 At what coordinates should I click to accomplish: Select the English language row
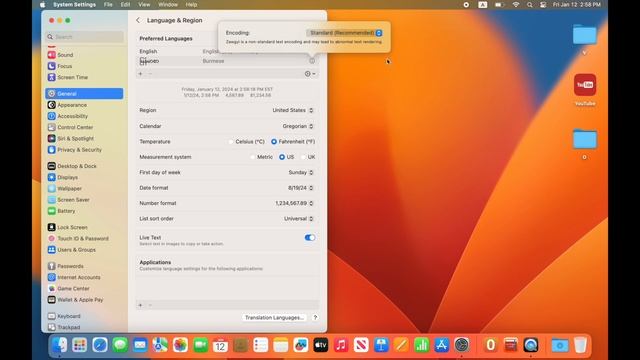coord(227,51)
